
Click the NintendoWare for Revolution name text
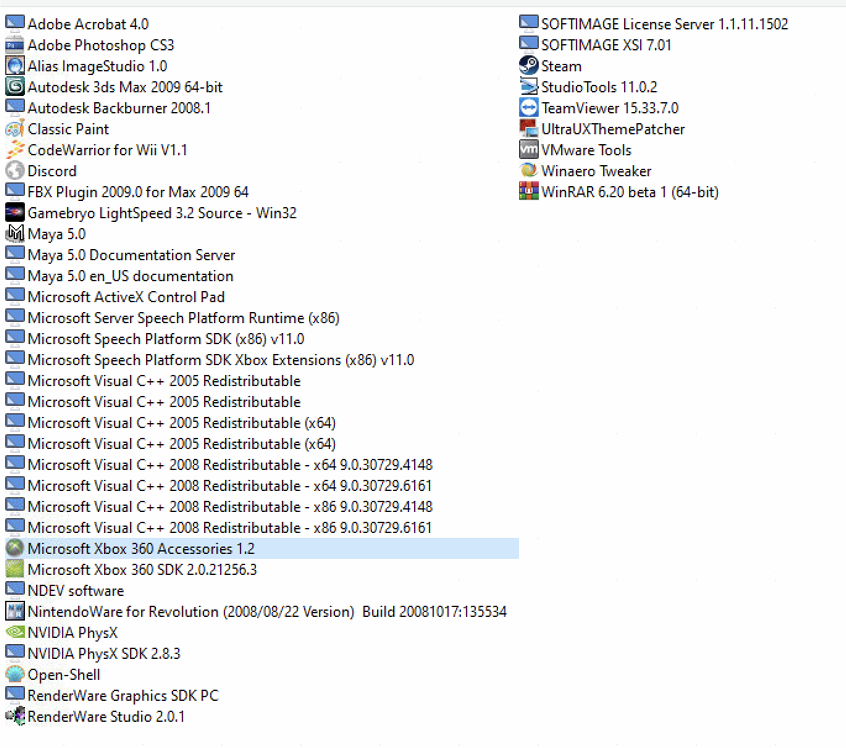click(267, 611)
